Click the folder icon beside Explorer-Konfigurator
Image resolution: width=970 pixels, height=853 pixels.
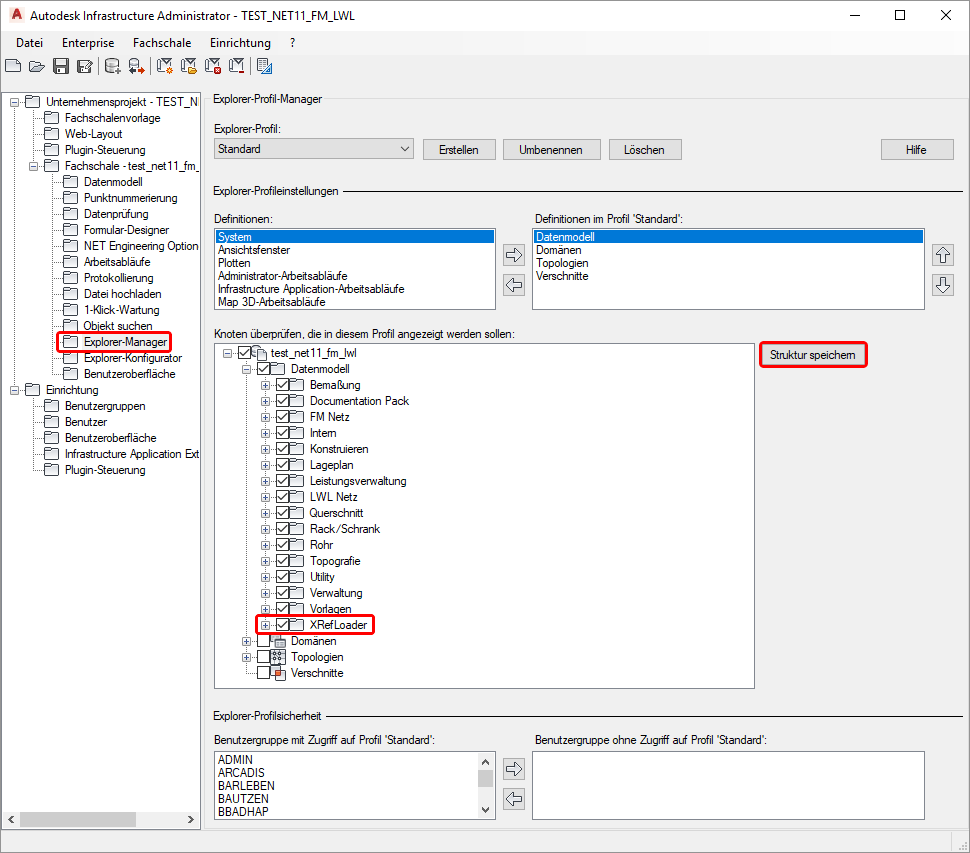[71, 358]
